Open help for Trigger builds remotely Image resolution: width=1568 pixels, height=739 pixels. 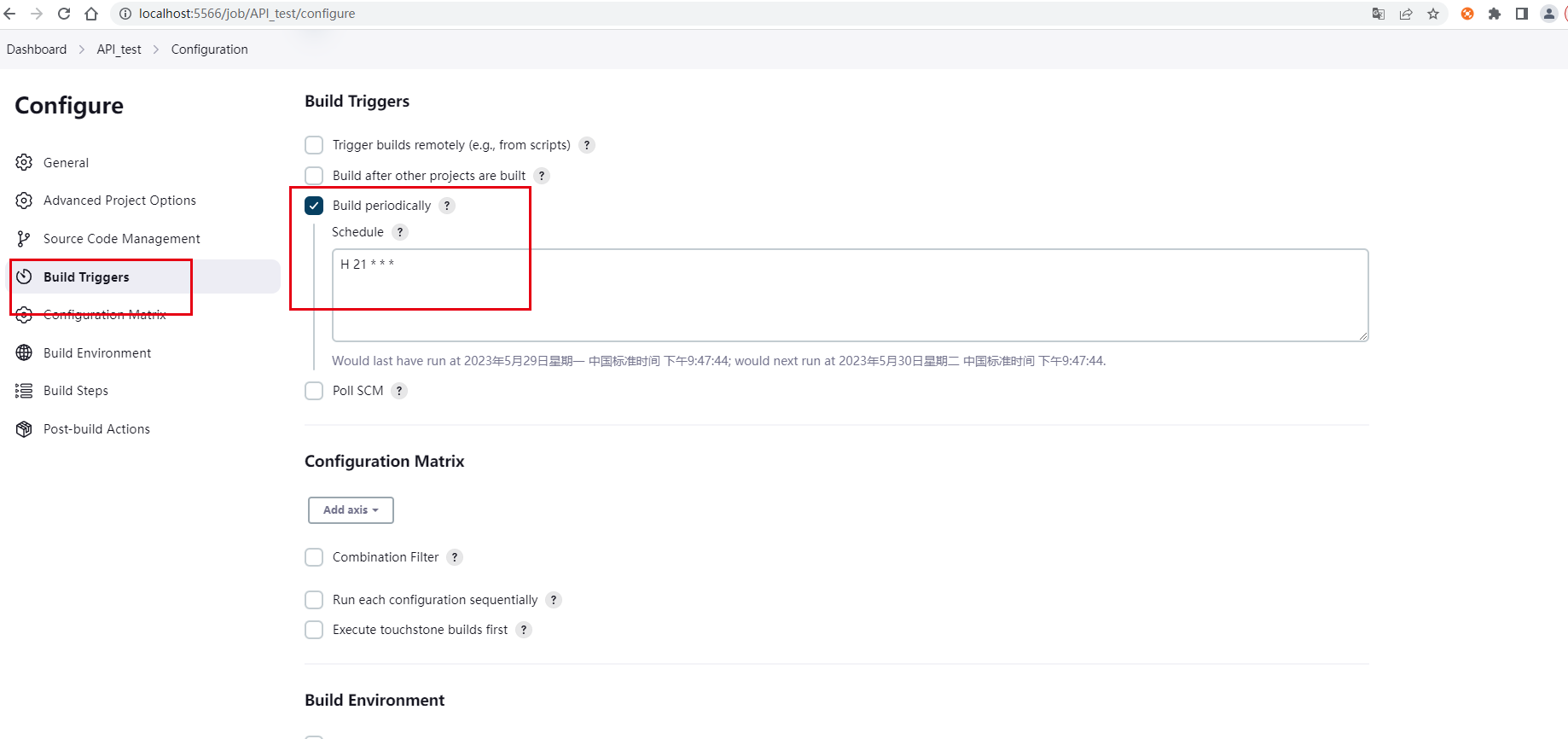(587, 145)
